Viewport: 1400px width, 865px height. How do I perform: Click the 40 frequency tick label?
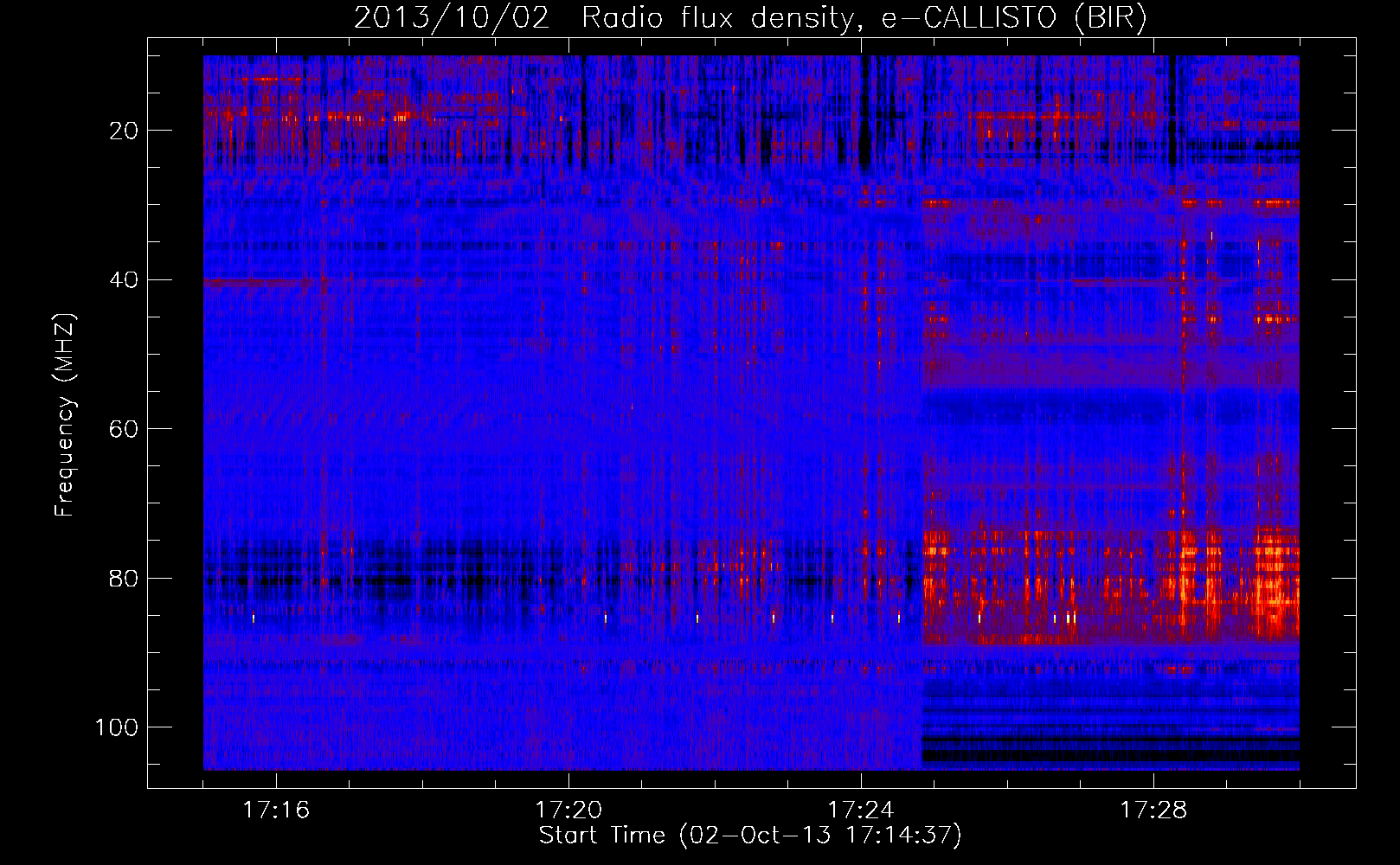coord(124,280)
